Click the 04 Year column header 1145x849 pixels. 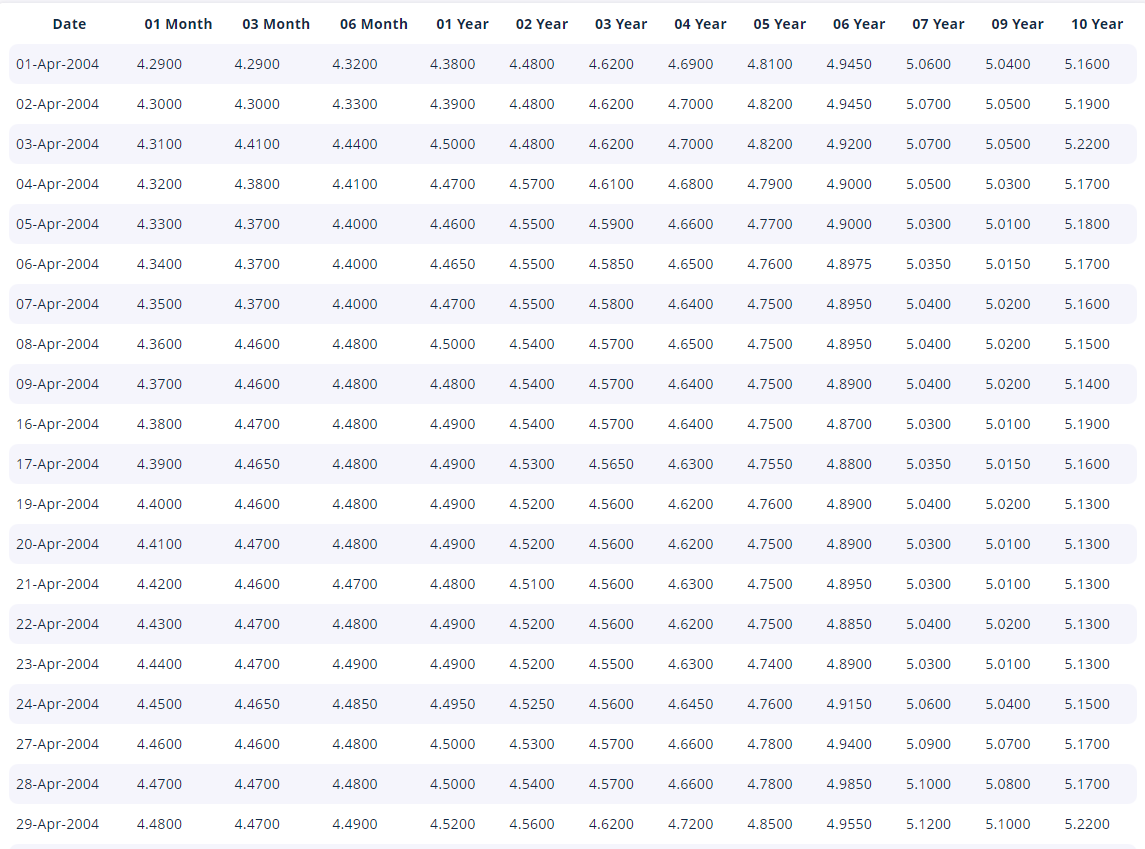(x=700, y=24)
